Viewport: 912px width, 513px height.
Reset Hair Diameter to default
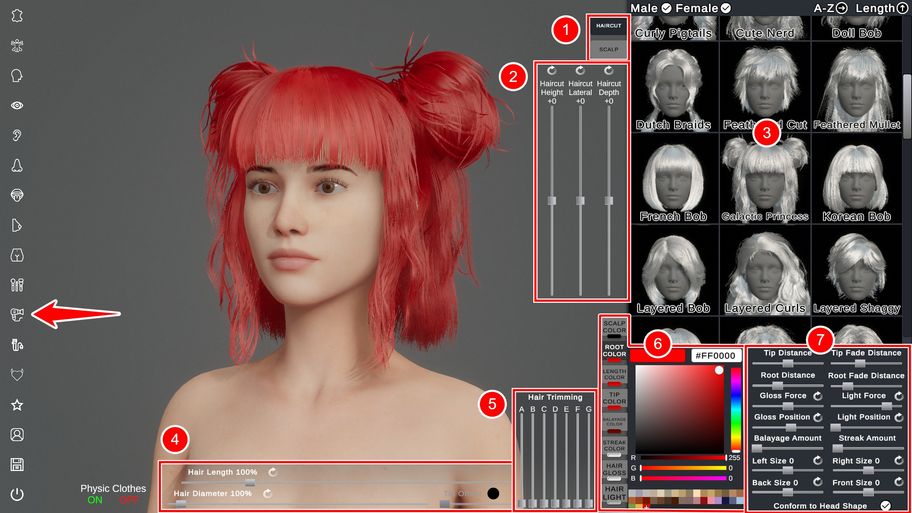click(267, 493)
